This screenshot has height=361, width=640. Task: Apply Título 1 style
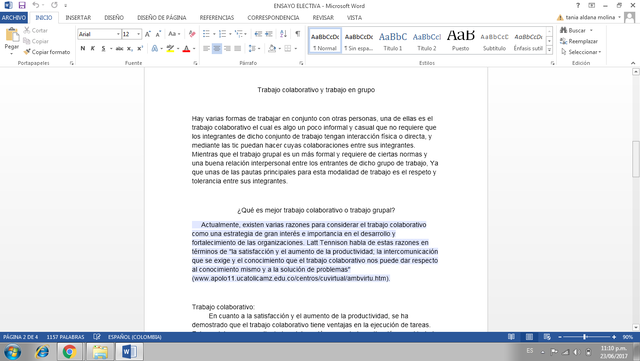pyautogui.click(x=393, y=41)
